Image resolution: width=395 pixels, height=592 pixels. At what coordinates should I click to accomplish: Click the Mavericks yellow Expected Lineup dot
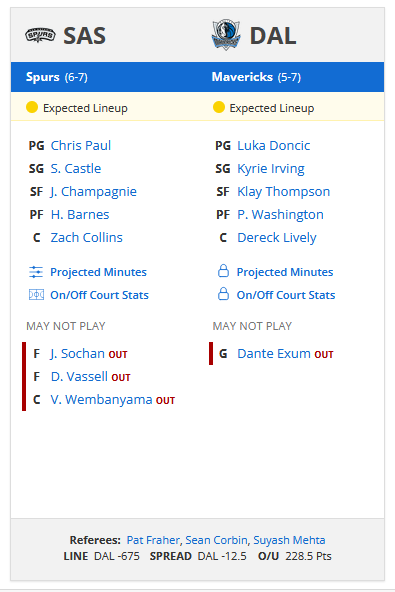(219, 107)
